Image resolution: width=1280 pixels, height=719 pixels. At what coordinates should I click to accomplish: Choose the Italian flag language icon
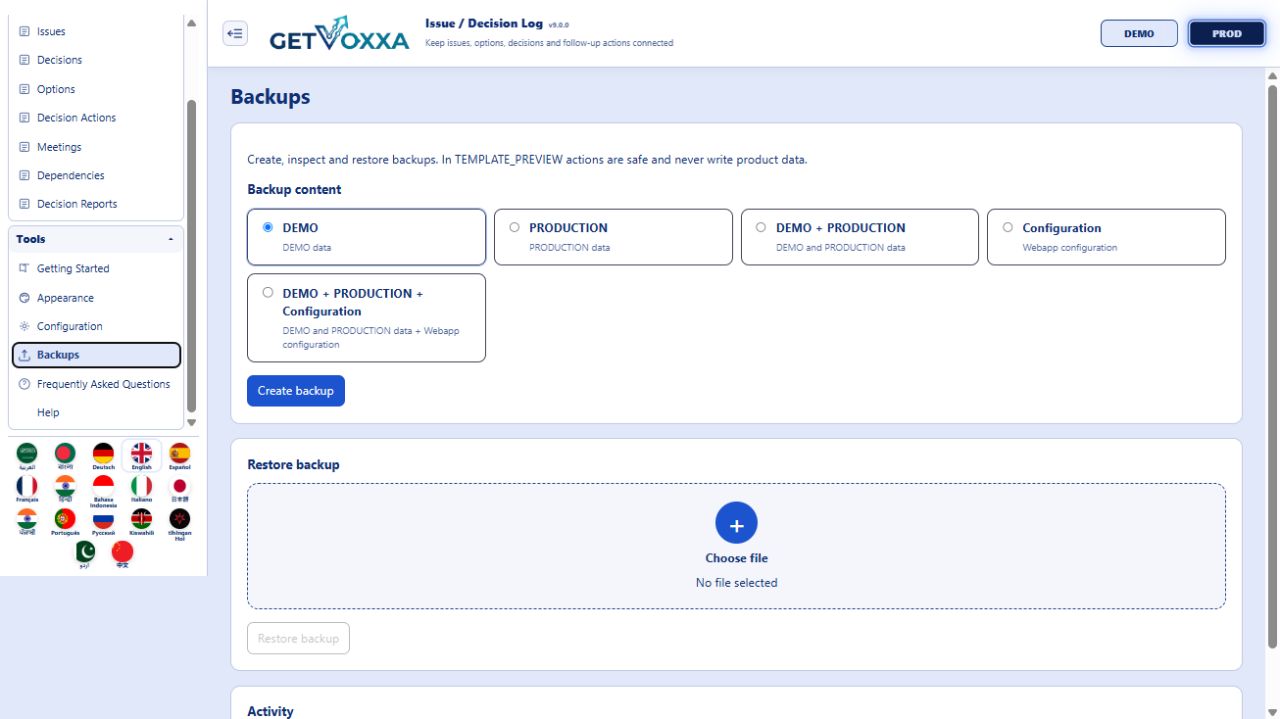(141, 488)
